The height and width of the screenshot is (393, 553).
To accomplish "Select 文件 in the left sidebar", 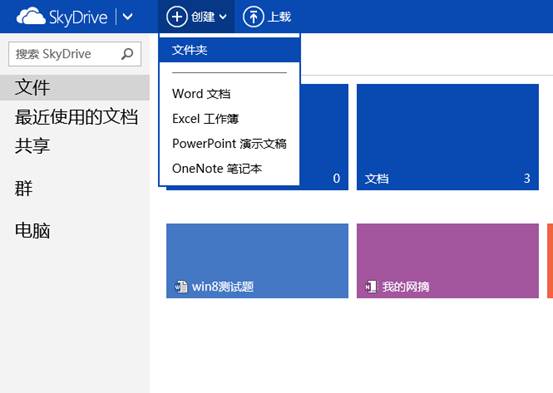I will (x=74, y=87).
